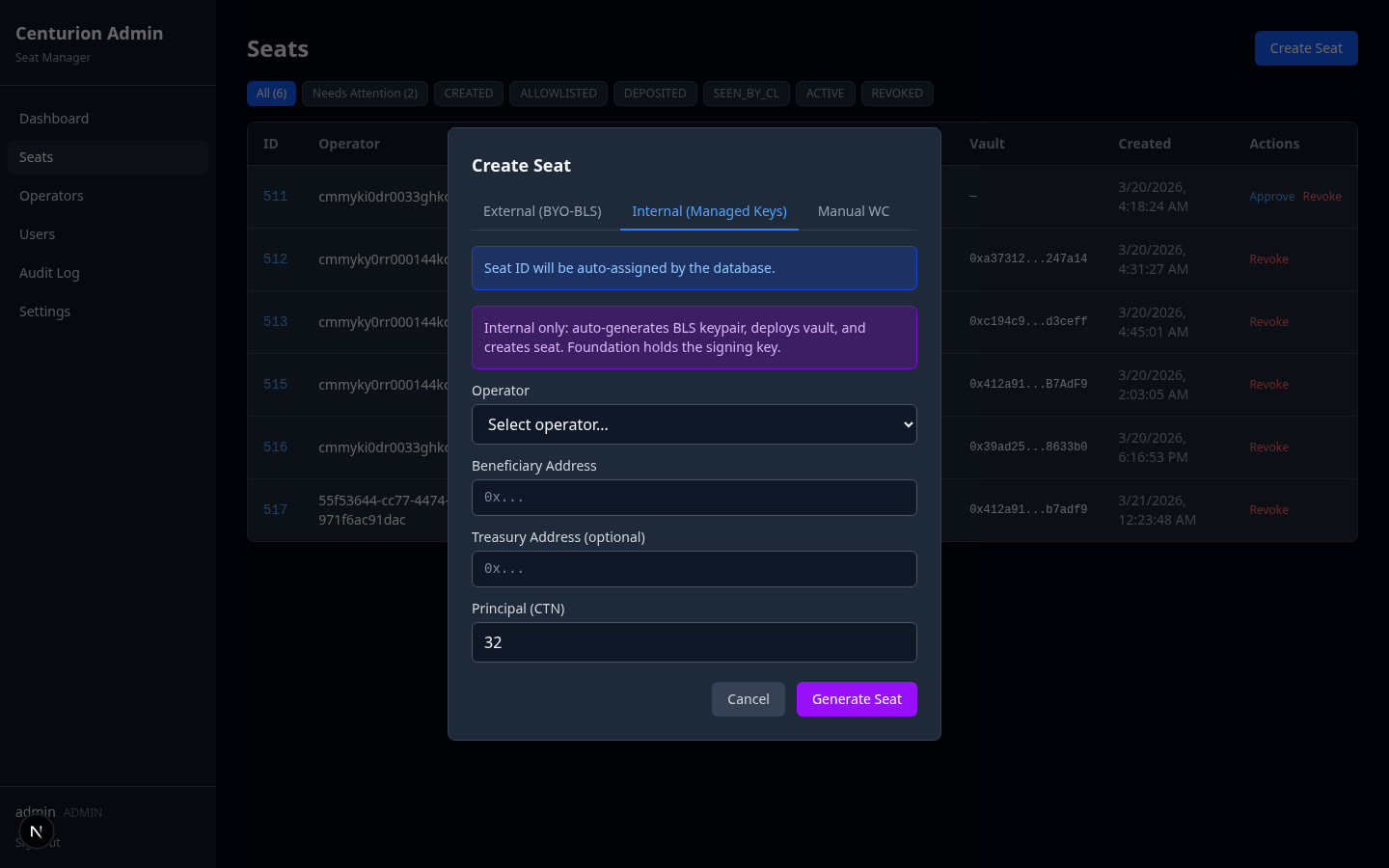This screenshot has width=1389, height=868.
Task: Cancel the Create Seat dialog
Action: tap(748, 699)
